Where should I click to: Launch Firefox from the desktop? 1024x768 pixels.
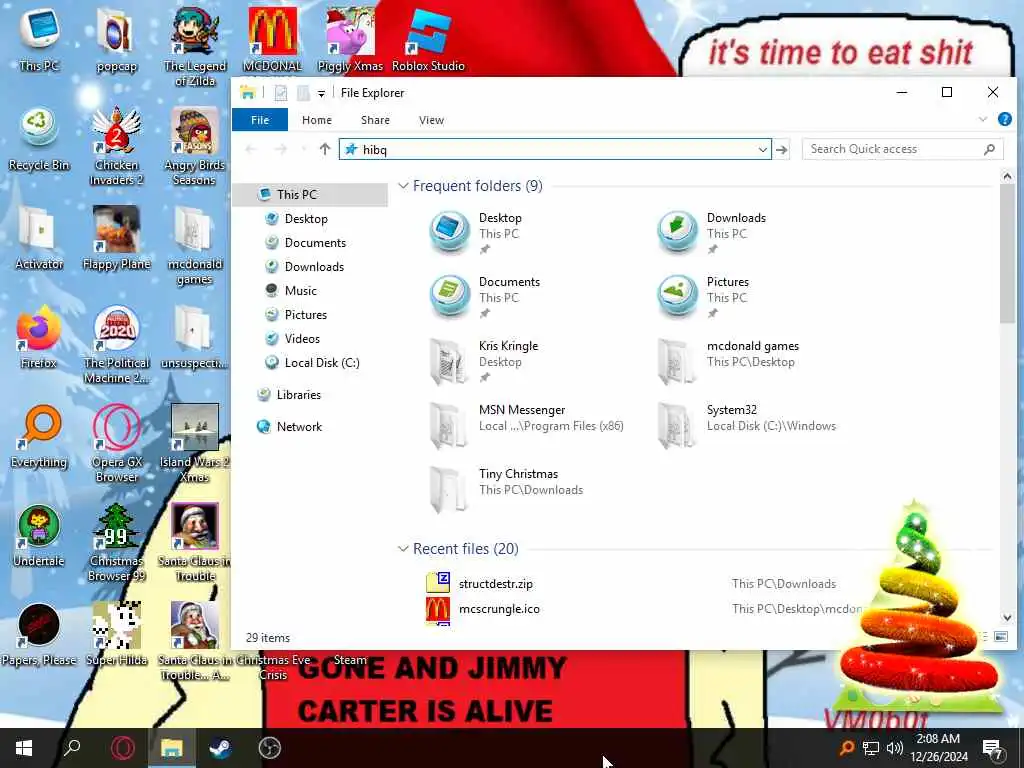(x=39, y=337)
